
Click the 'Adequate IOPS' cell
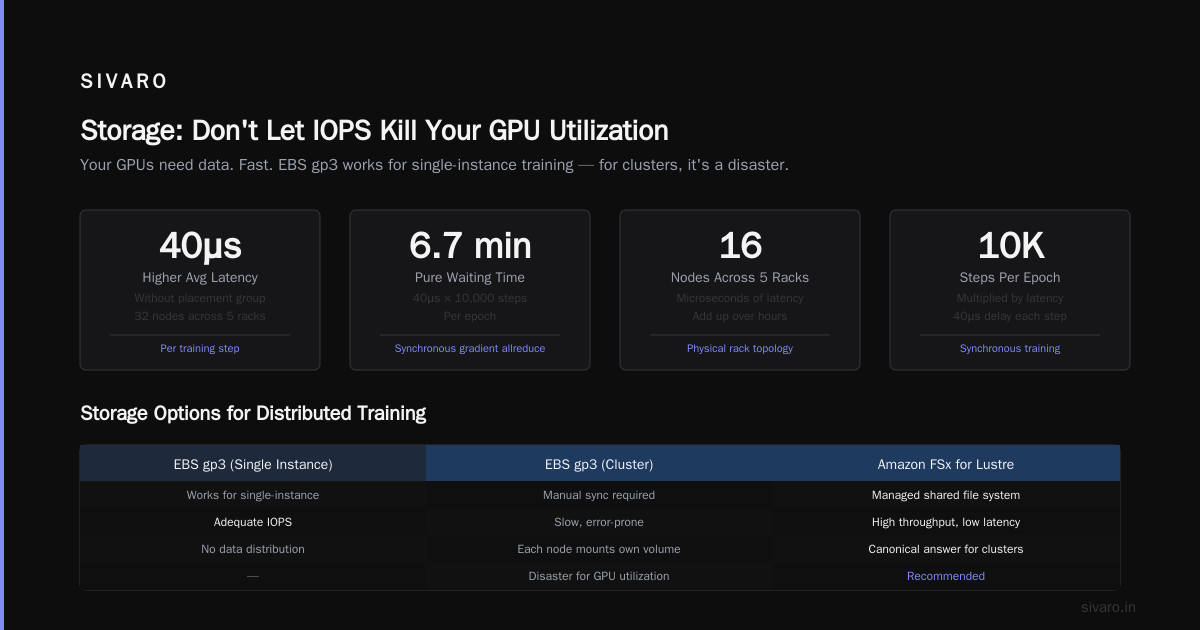click(253, 522)
